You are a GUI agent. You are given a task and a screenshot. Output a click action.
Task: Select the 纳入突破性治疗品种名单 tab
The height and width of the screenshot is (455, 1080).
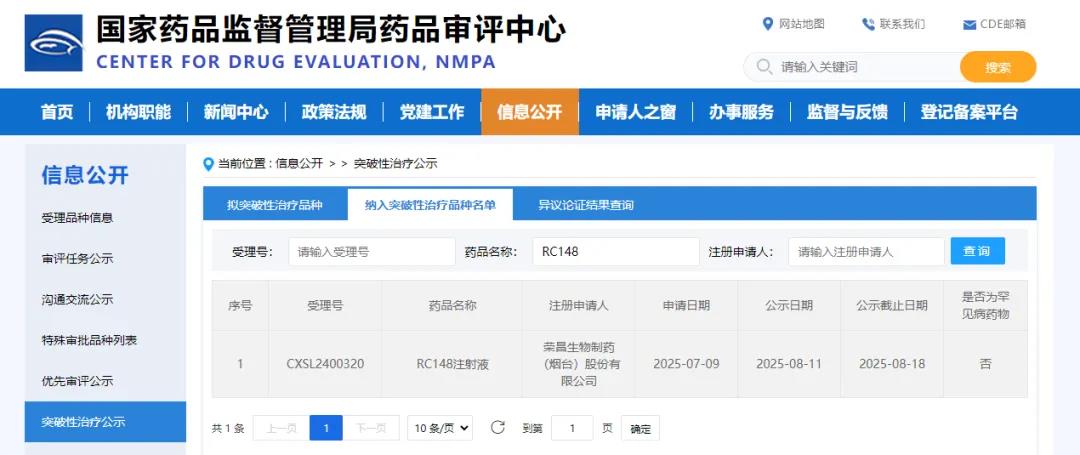tap(430, 205)
